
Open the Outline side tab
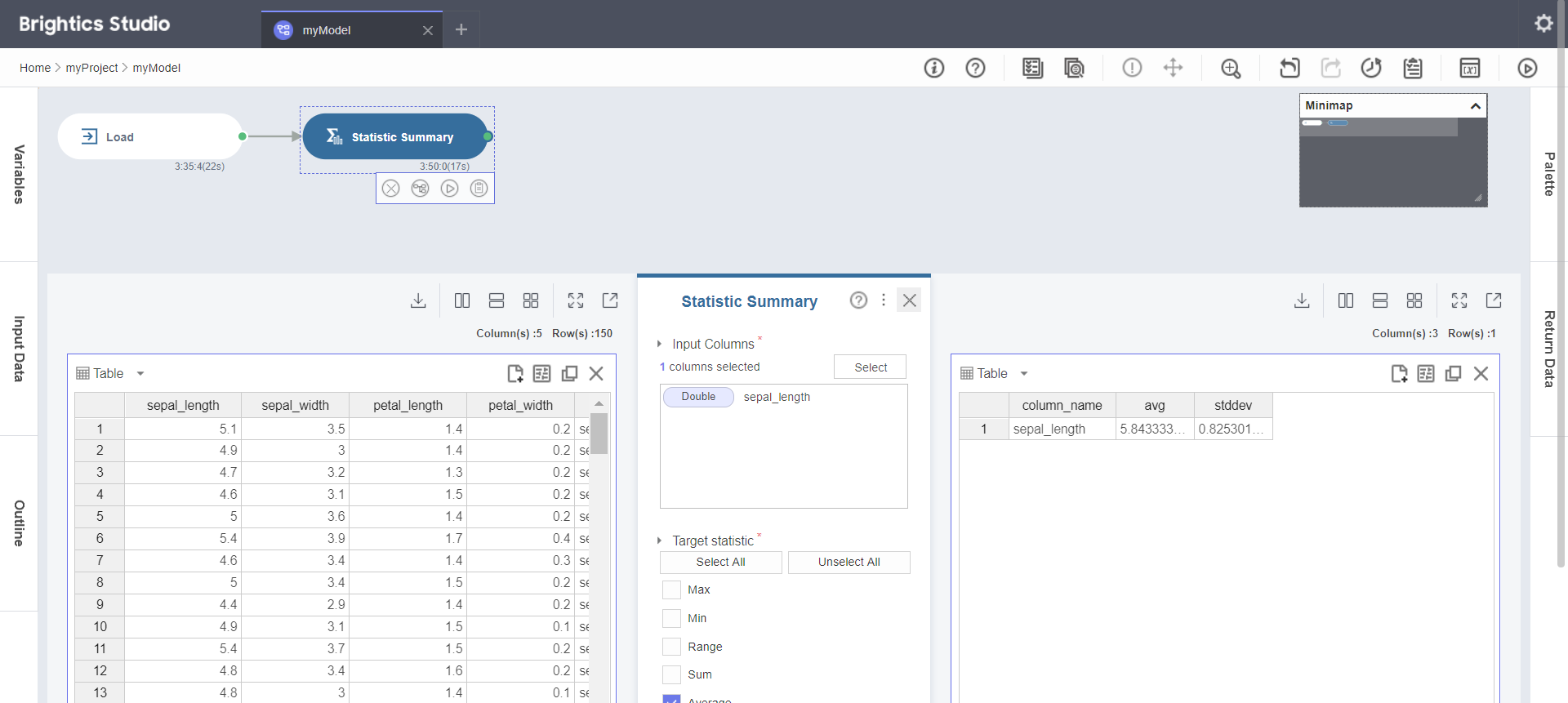(19, 523)
